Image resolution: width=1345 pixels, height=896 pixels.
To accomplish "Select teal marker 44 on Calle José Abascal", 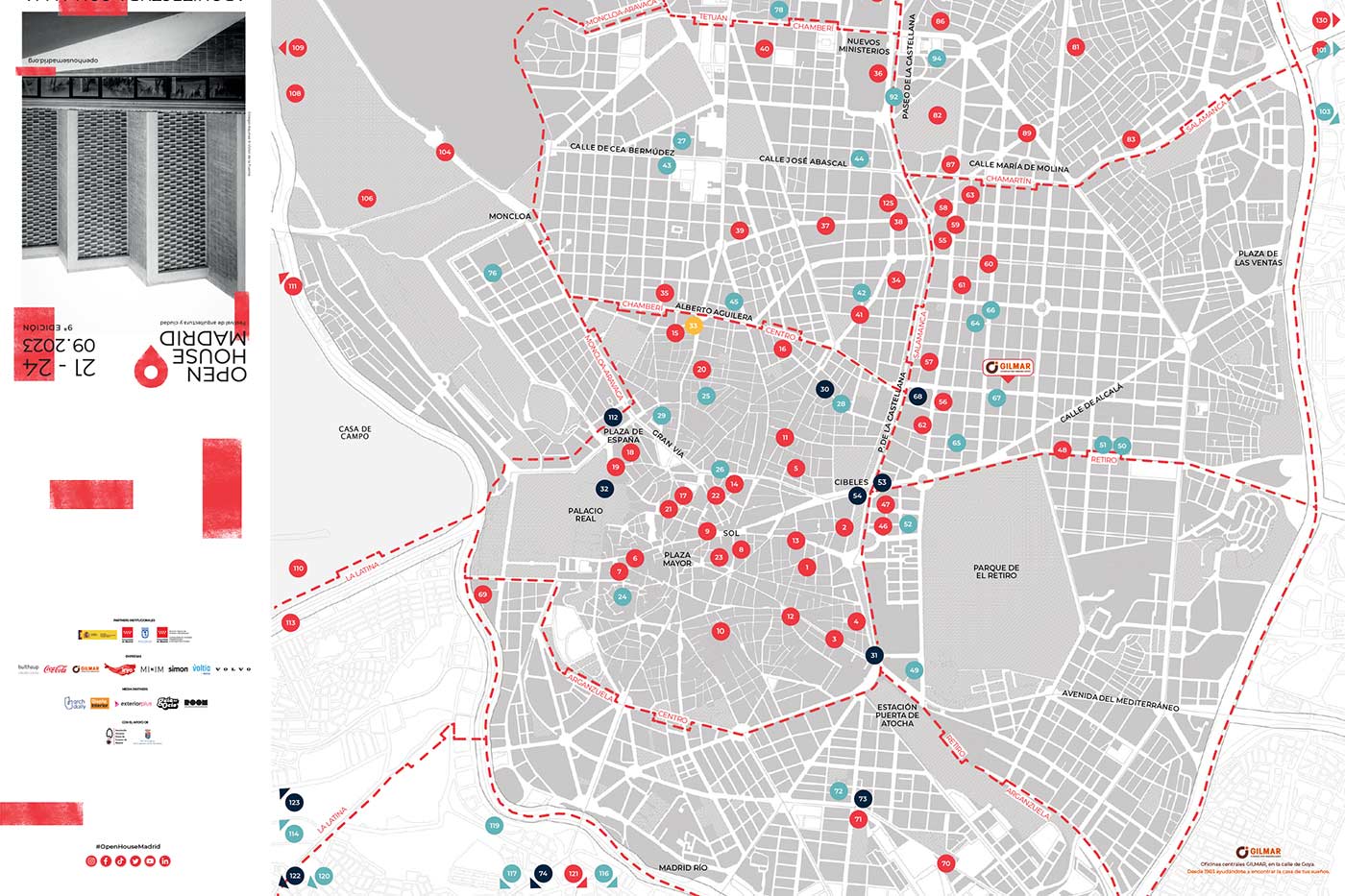I will coord(859,158).
